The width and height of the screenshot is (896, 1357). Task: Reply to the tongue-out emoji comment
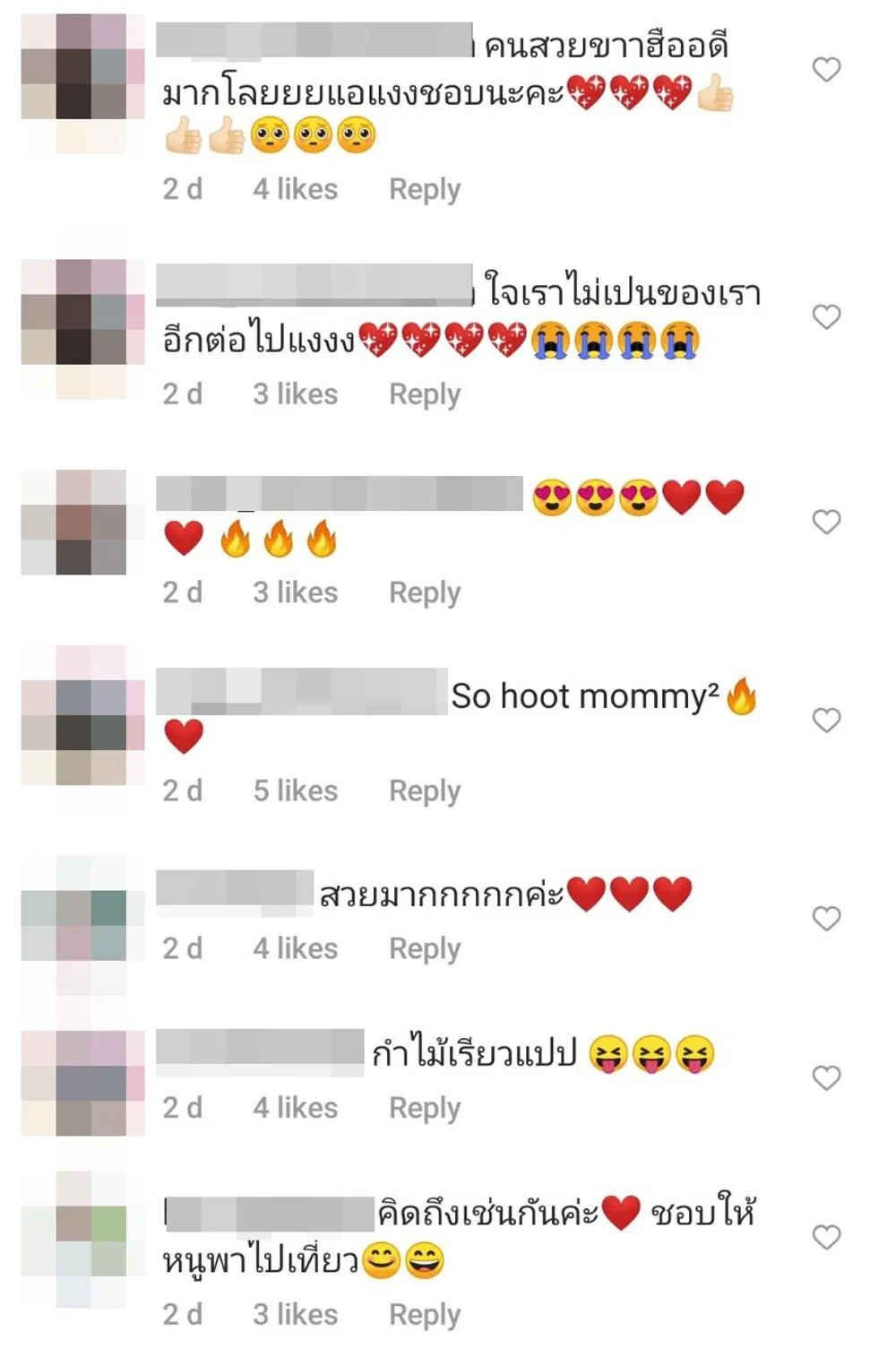click(425, 1109)
